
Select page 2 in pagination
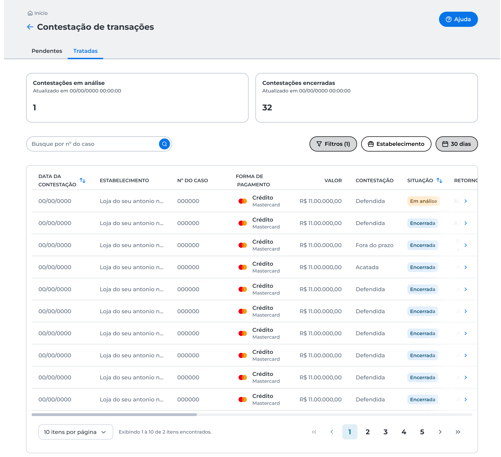click(x=367, y=432)
